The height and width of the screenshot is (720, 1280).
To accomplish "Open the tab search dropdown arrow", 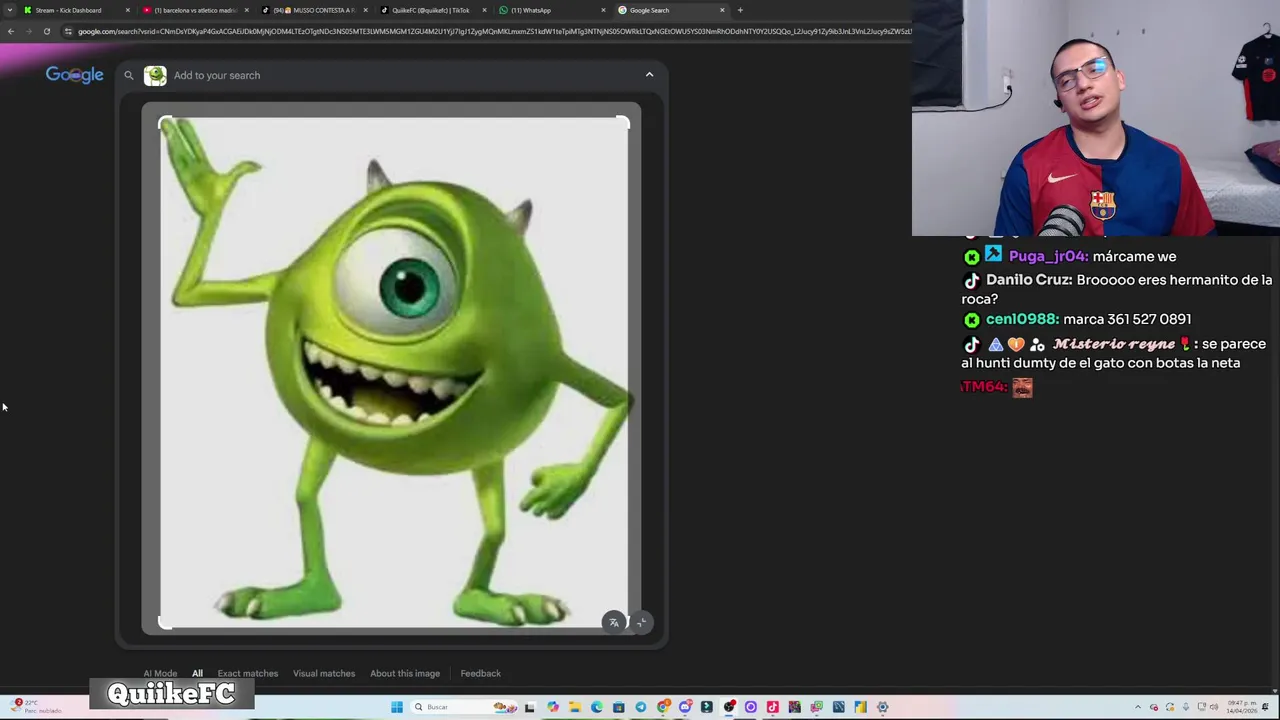I will (x=10, y=10).
